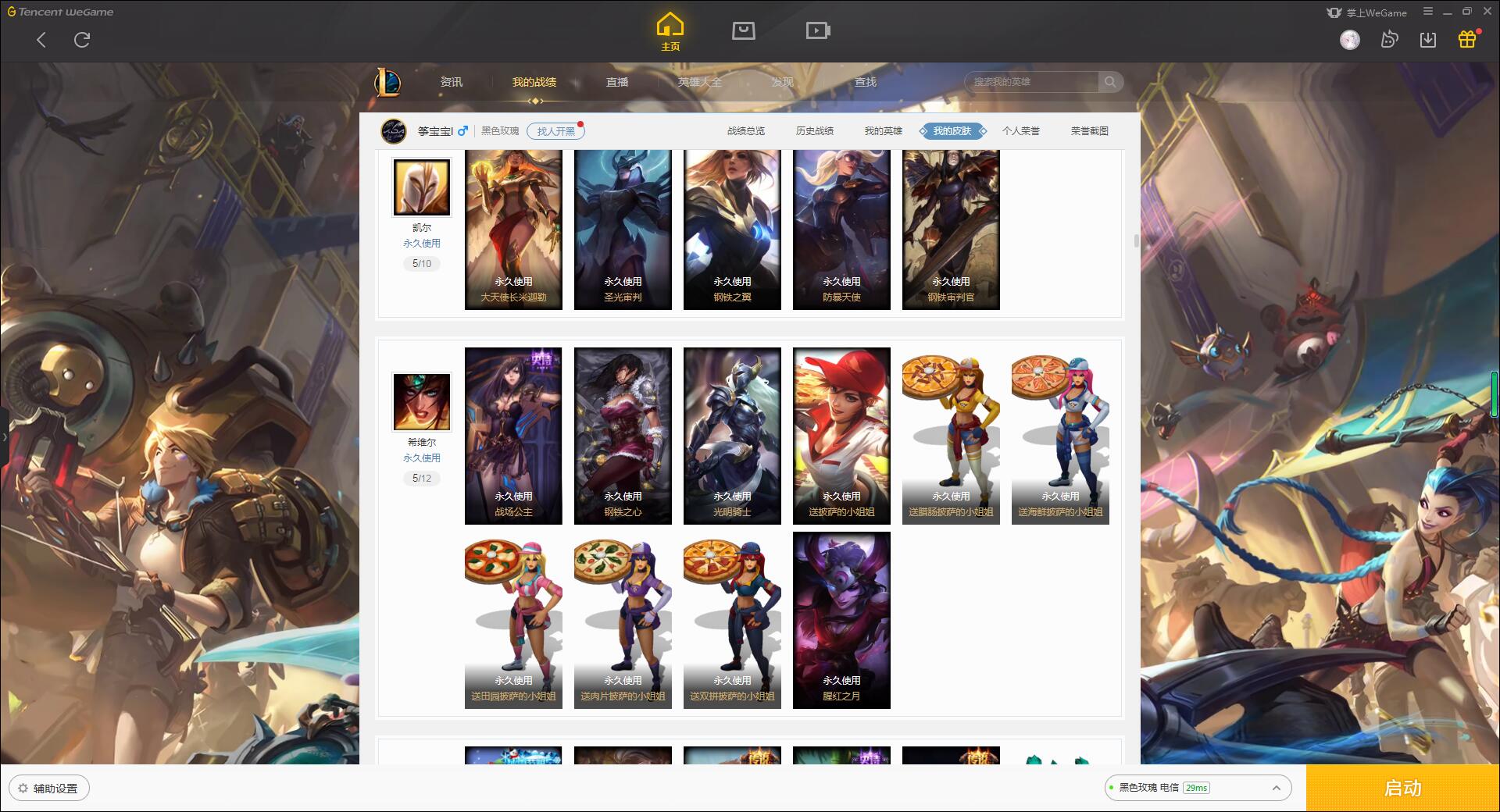Open the 荣誉截图 sub-tab

point(1090,131)
